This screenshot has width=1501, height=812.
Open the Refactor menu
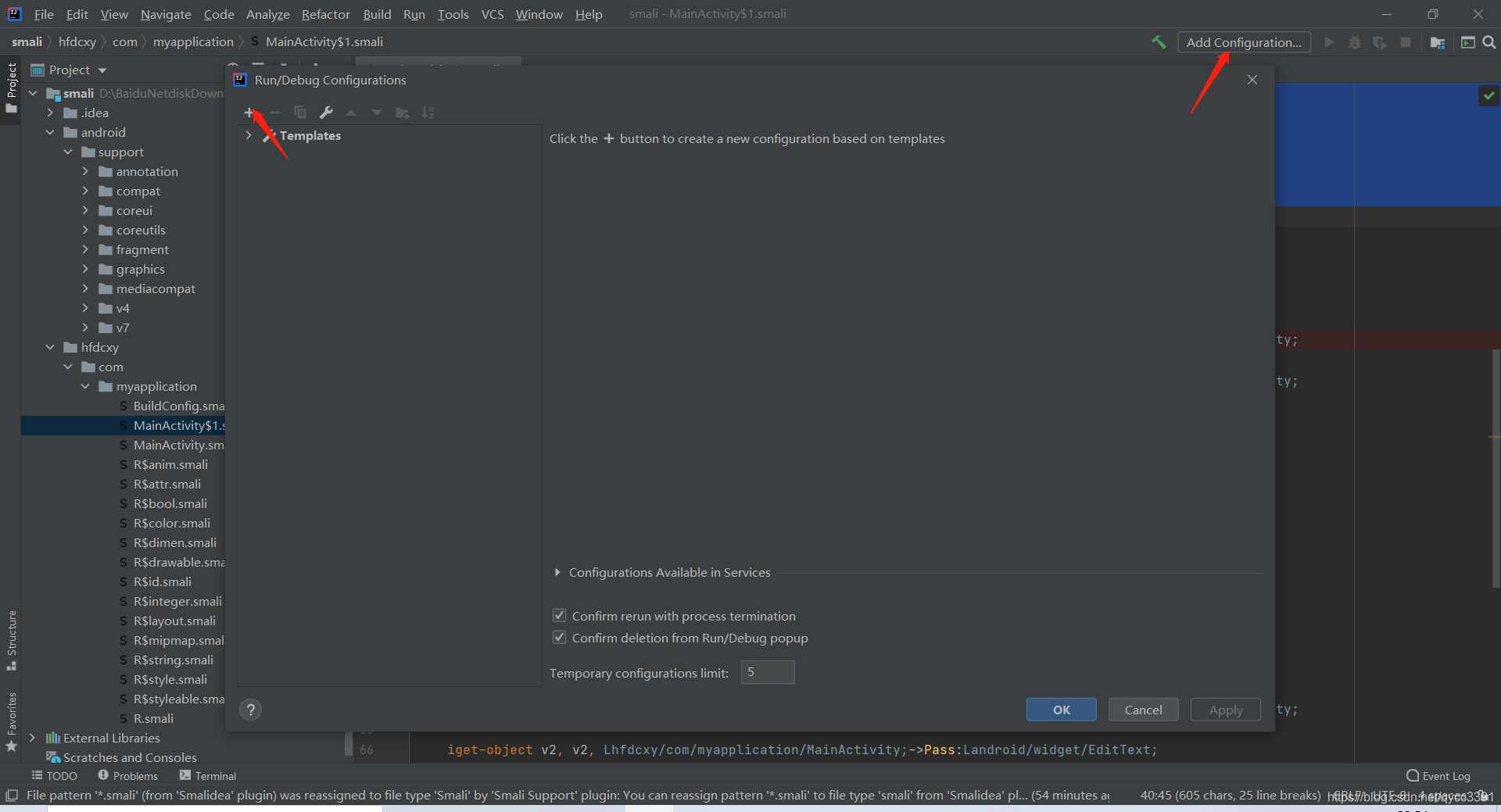pos(326,14)
